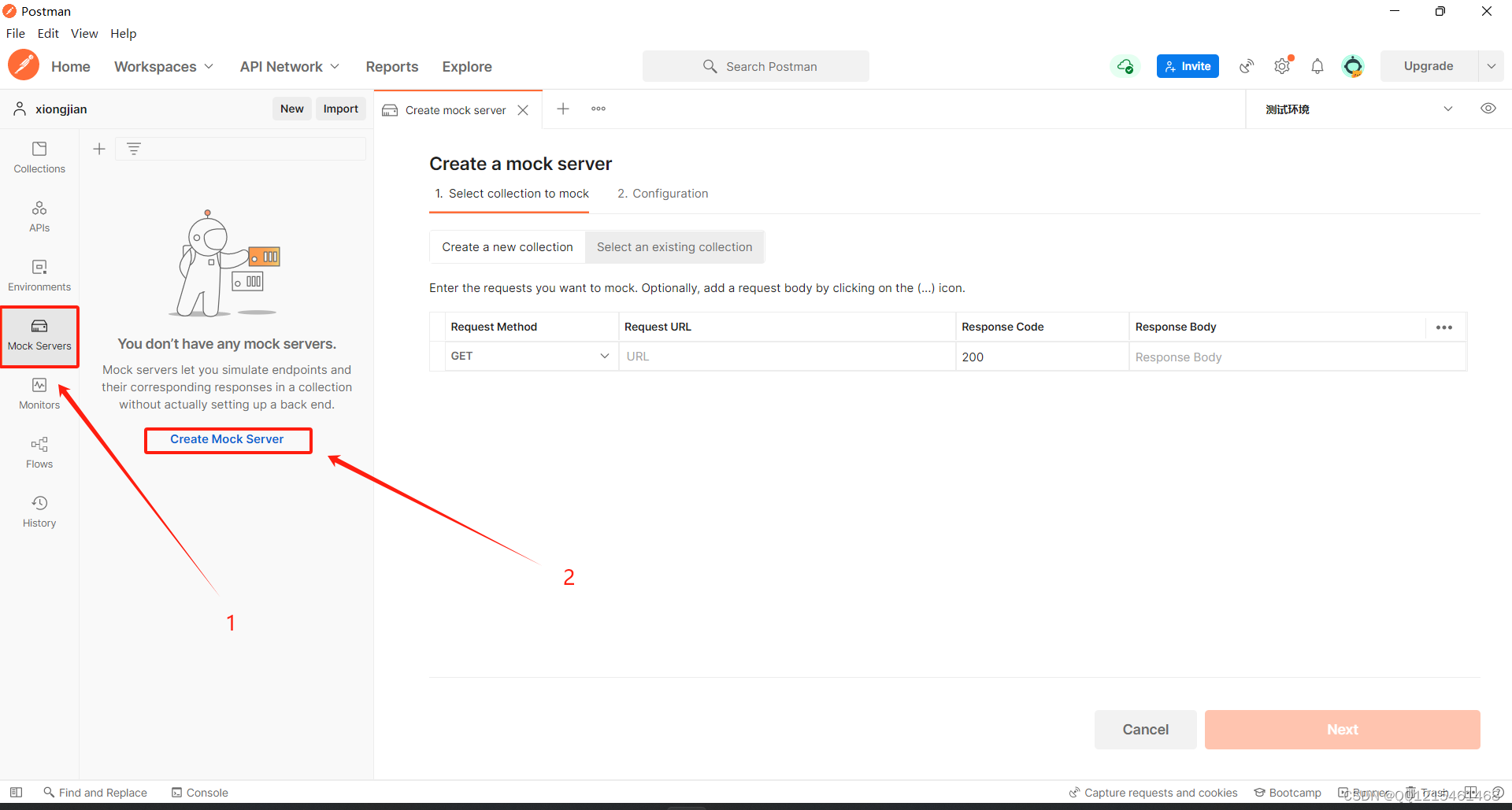Screen dimensions: 1512x810
Task: Open the environment quick look eye icon
Action: click(x=1488, y=109)
